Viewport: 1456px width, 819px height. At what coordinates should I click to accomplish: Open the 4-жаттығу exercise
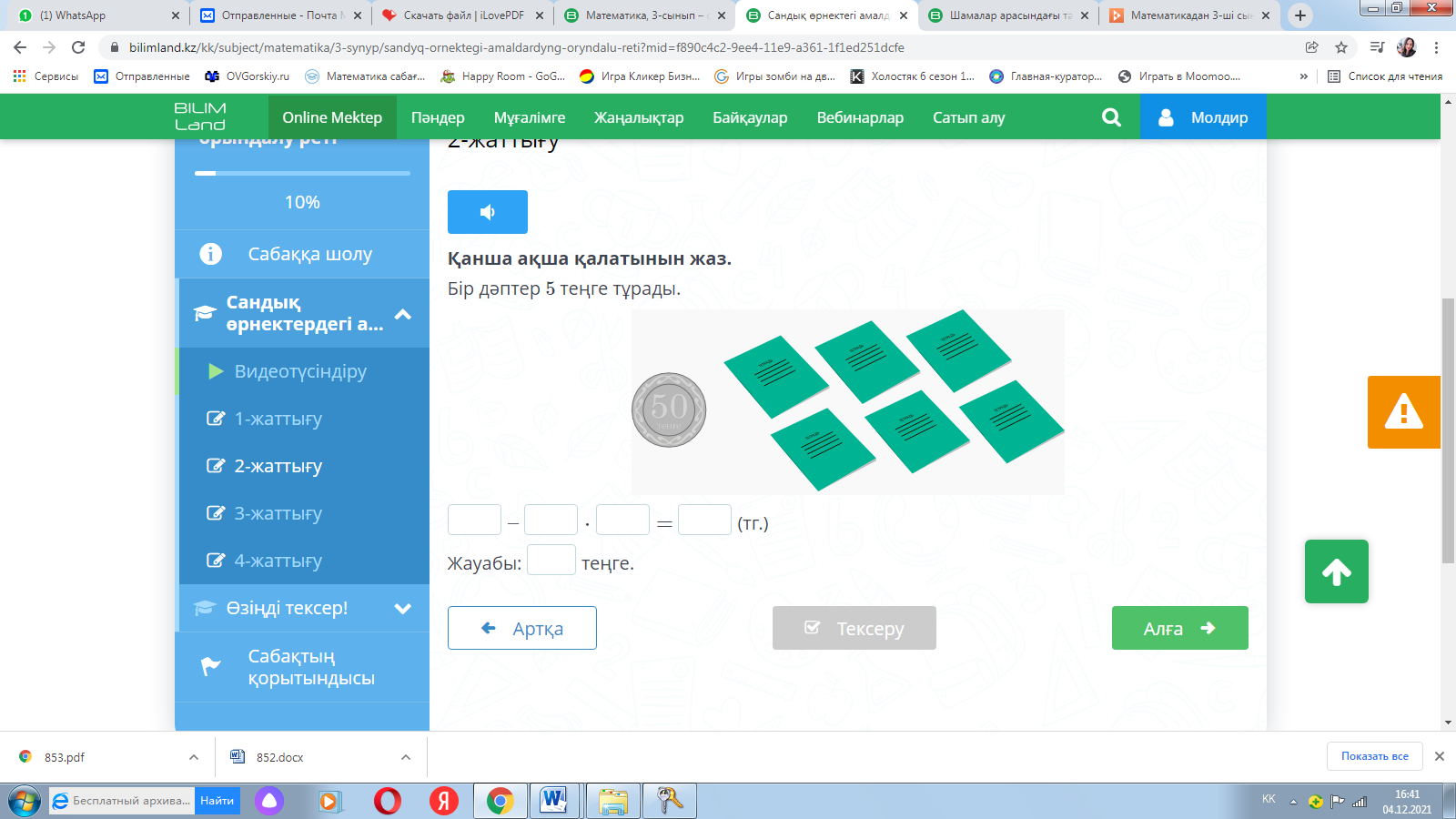tap(302, 561)
